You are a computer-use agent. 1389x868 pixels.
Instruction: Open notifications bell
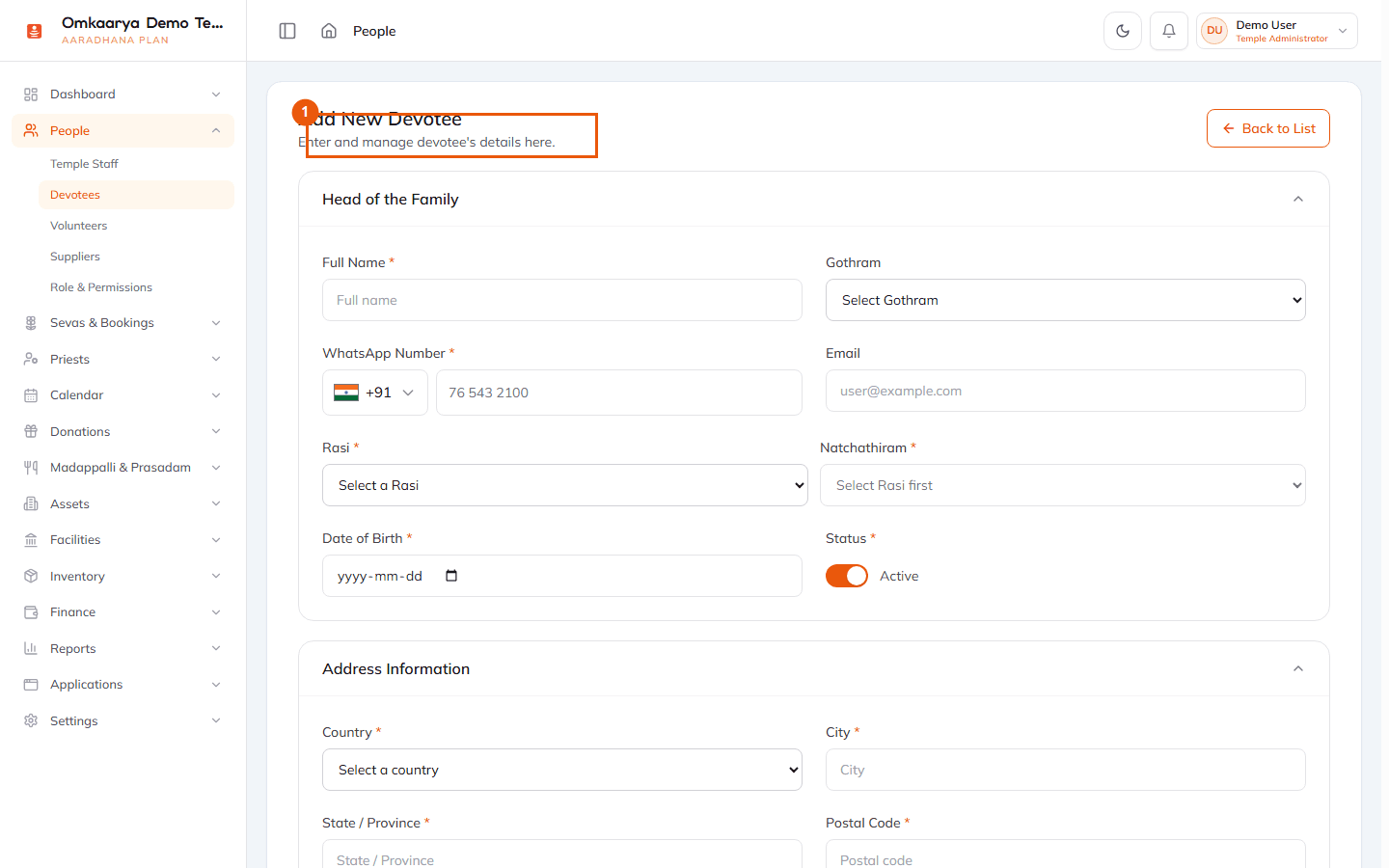[x=1169, y=31]
